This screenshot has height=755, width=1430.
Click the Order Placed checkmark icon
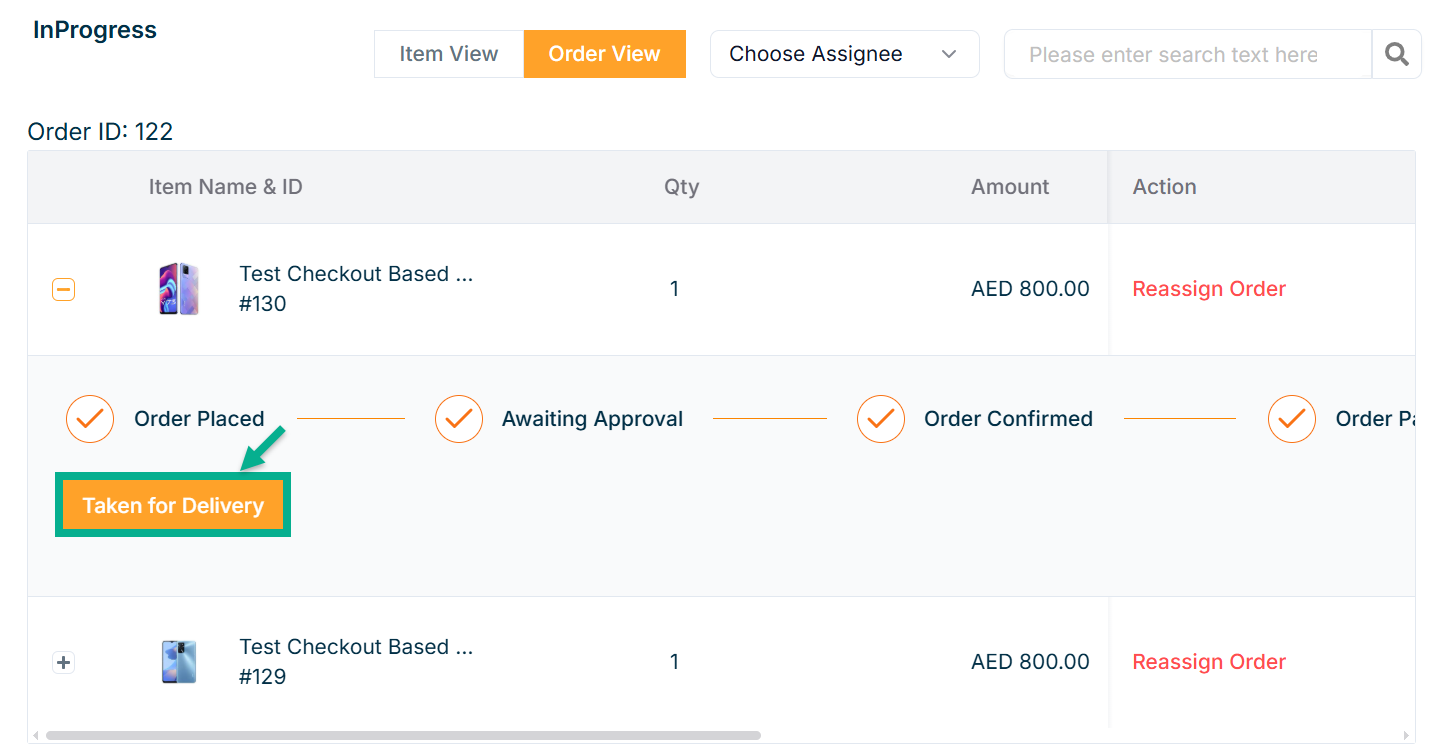click(x=90, y=419)
